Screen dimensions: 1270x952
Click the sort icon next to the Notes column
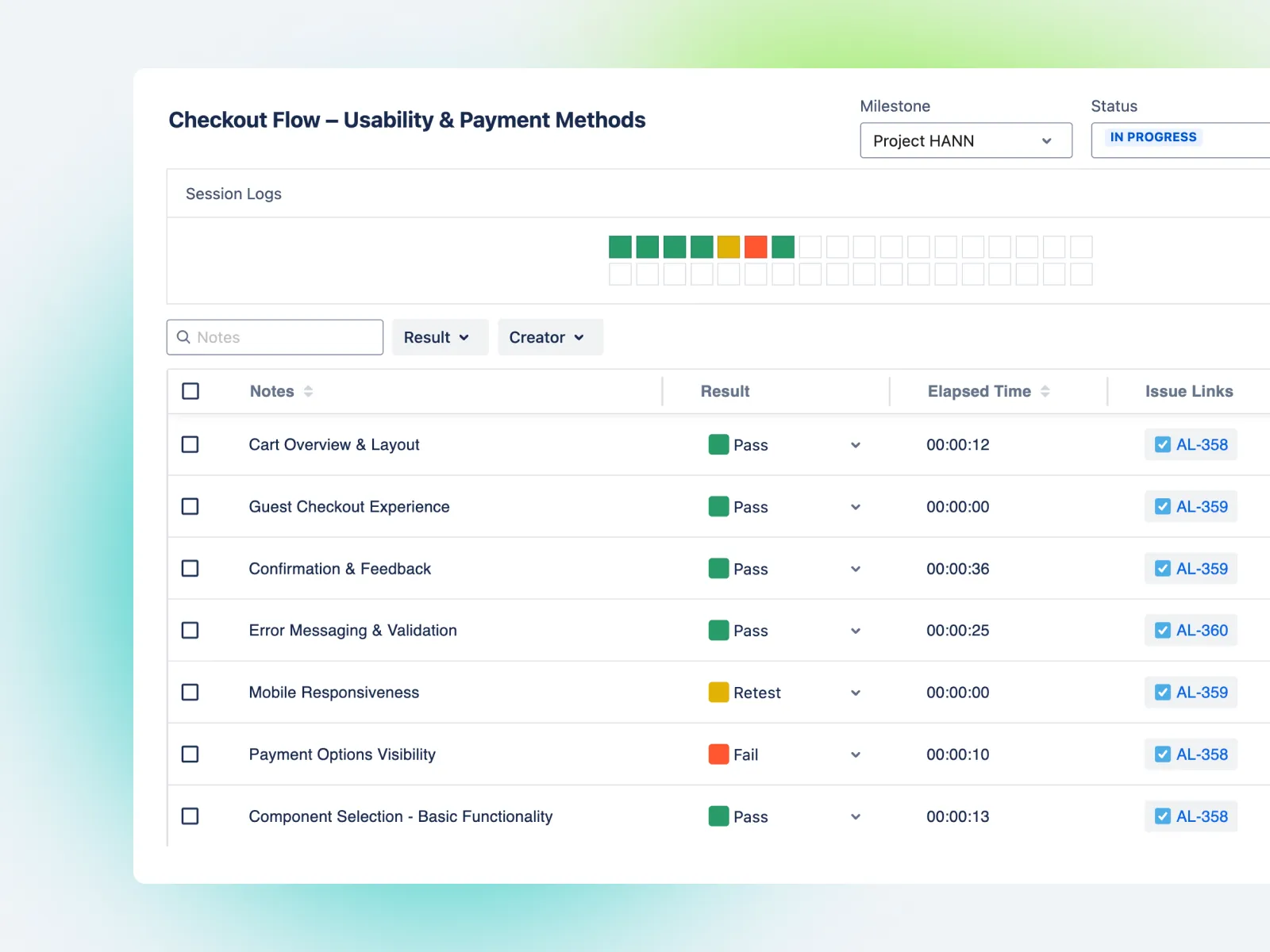pos(308,391)
